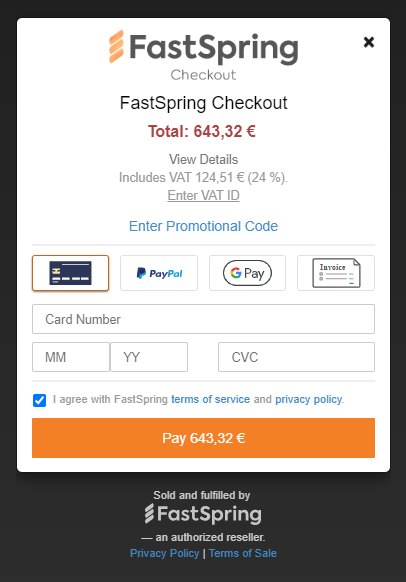Close the checkout dialog with the X
The width and height of the screenshot is (406, 582).
tap(369, 42)
